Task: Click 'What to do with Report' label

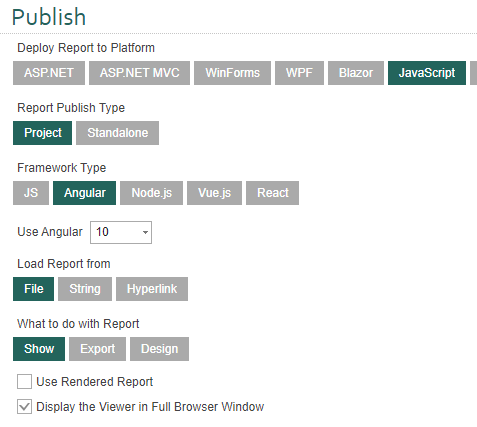Action: pyautogui.click(x=78, y=324)
